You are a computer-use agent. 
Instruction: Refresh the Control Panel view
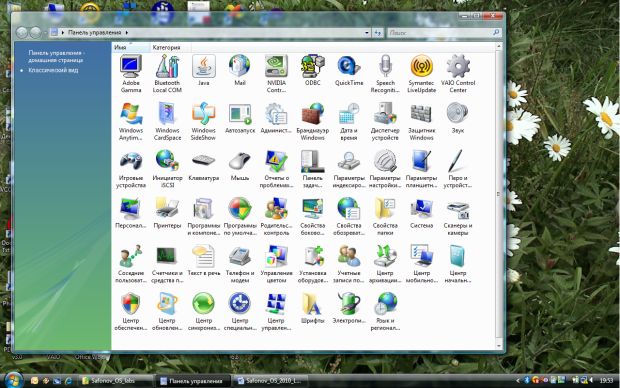point(378,33)
